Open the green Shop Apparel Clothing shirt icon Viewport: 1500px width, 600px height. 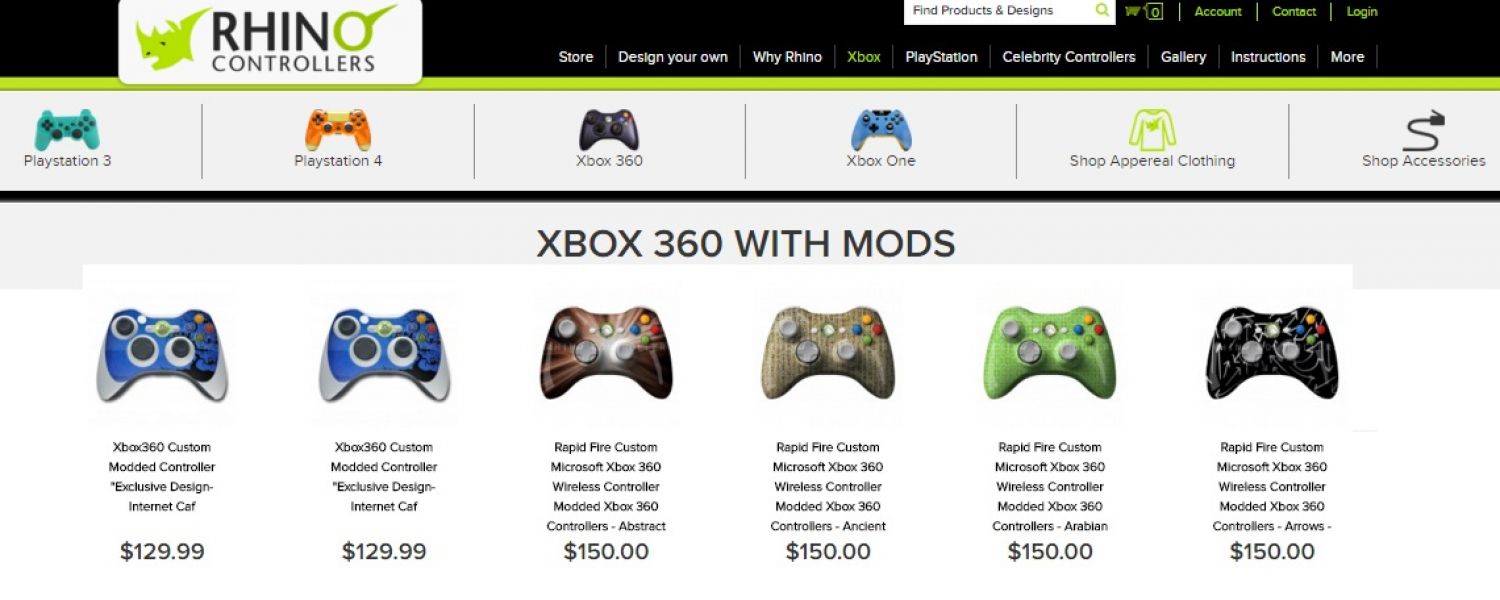pos(1152,130)
